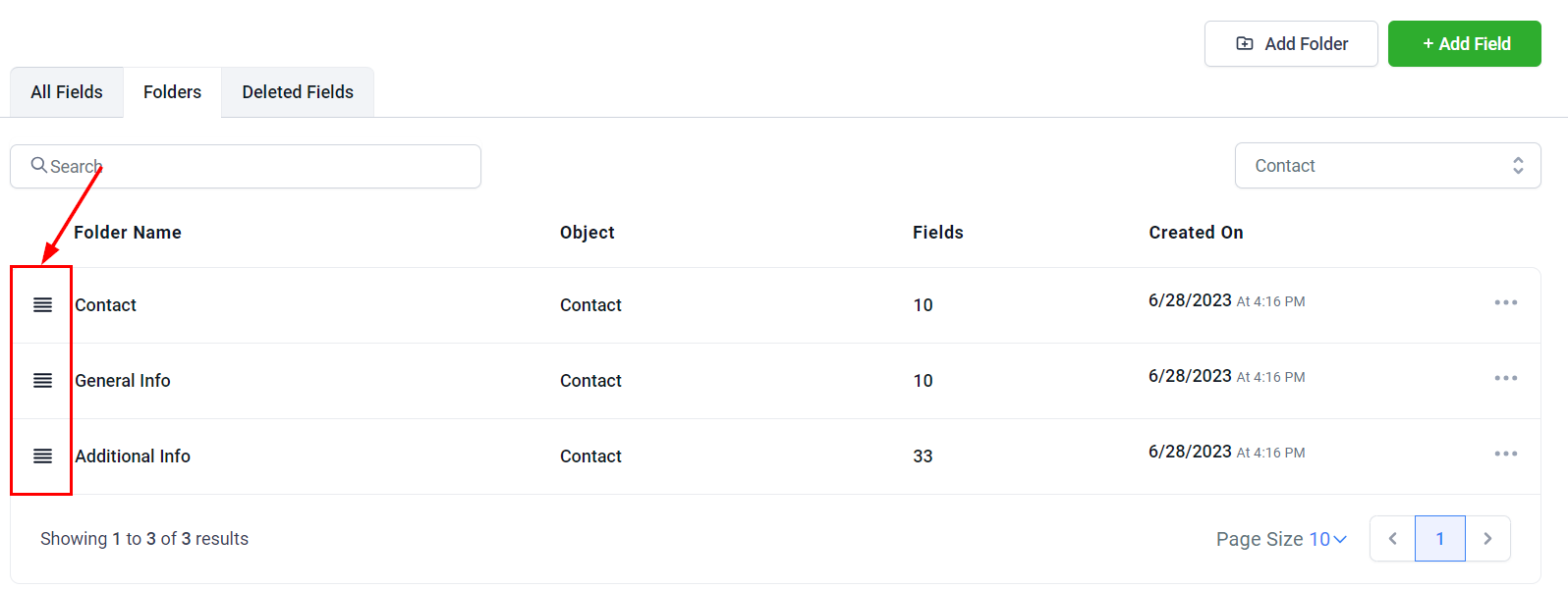Open three-dot menu for Additional Info row
Screen dimensions: 1568x590
[1505, 454]
